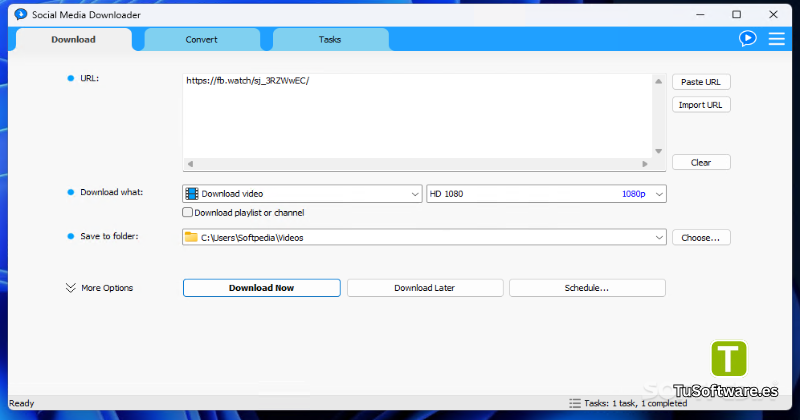Viewport: 800px width, 420px height.
Task: Click inside the URL text box
Action: click(x=417, y=116)
